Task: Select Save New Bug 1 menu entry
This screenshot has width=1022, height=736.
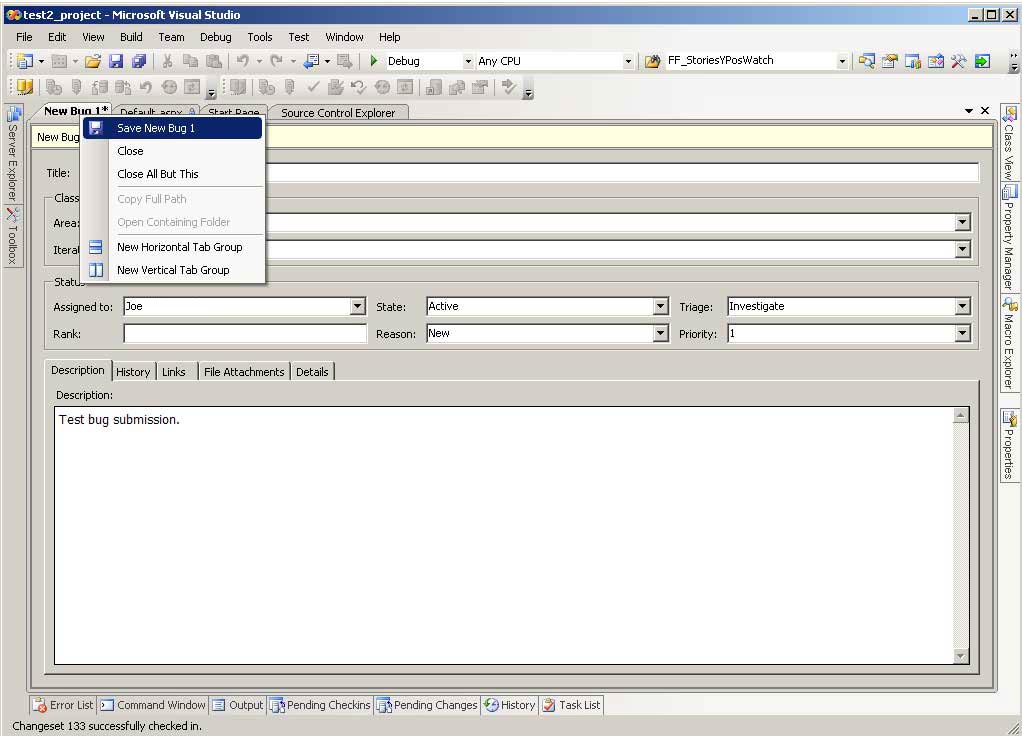Action: [x=173, y=128]
